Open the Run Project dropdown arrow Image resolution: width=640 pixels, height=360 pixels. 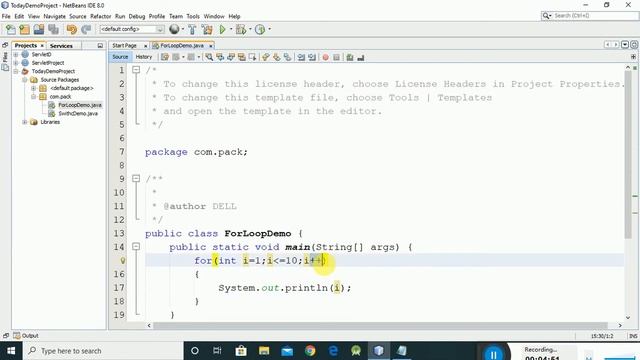click(x=231, y=29)
